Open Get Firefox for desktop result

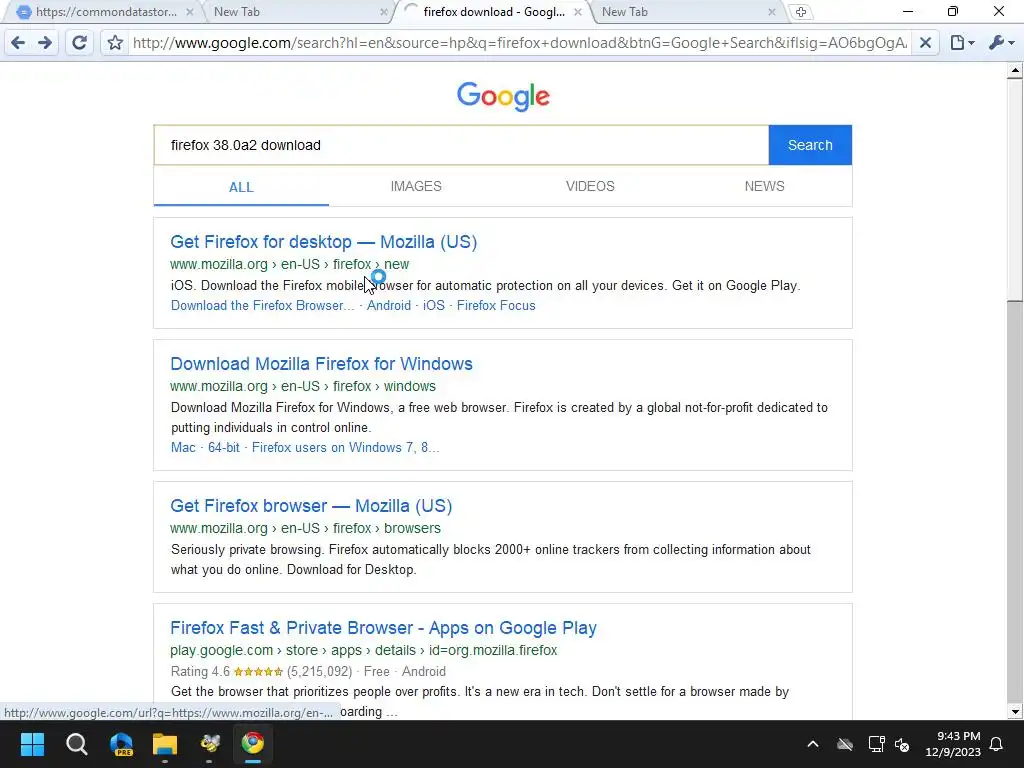click(323, 242)
